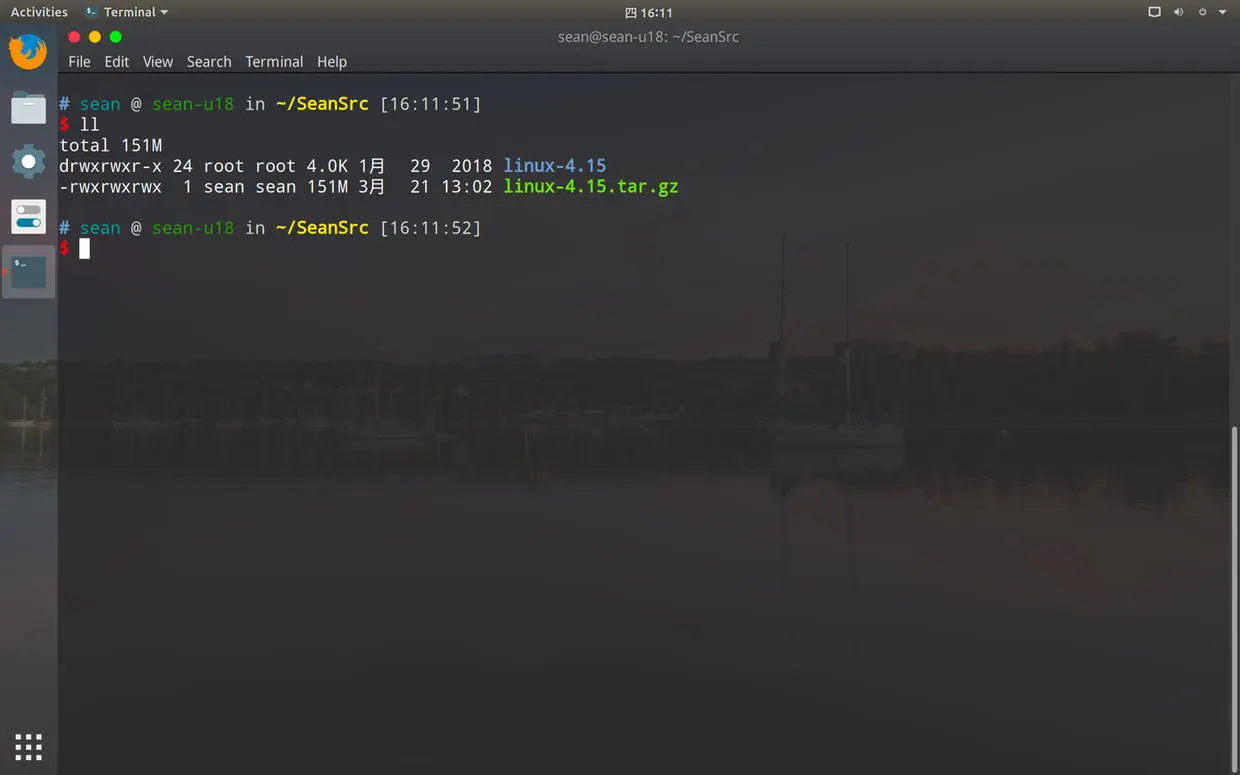
Task: Click the Activities button
Action: 39,12
